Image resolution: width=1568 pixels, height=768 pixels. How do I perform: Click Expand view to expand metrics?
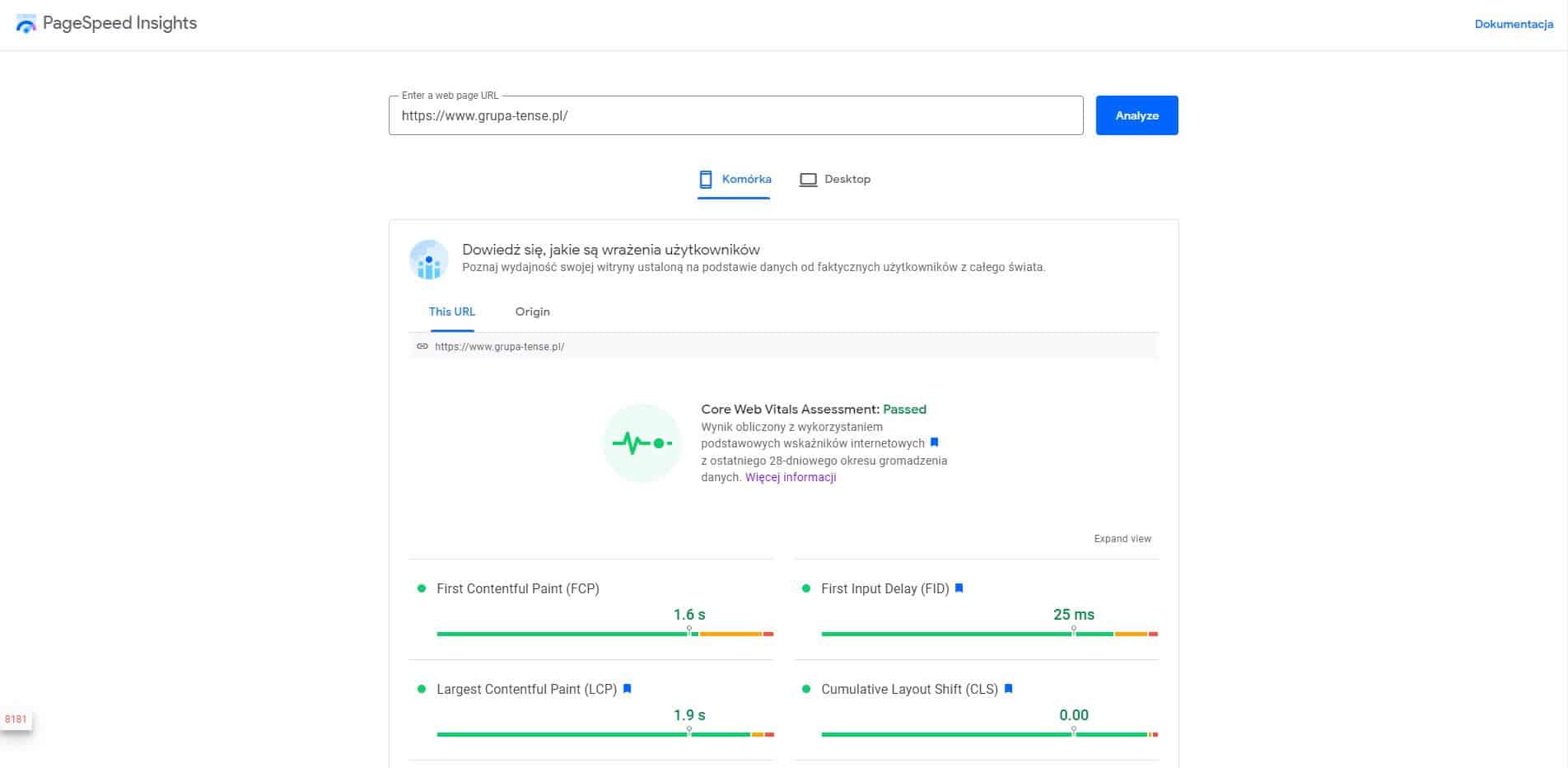(1122, 539)
